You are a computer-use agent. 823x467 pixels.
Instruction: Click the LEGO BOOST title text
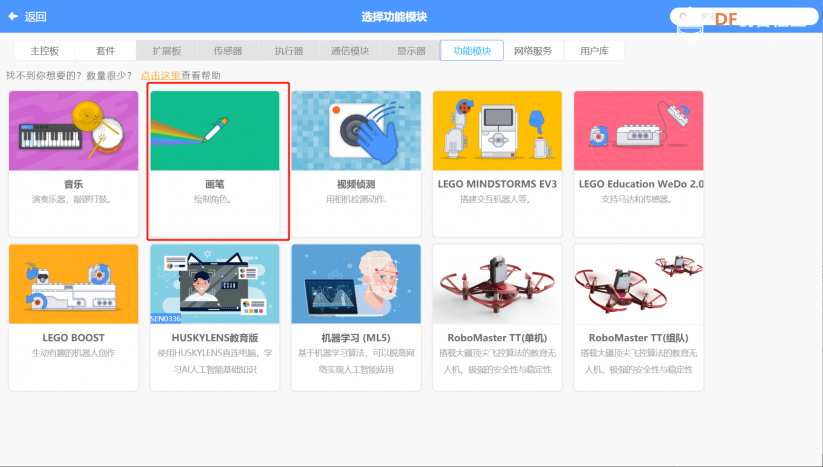pyautogui.click(x=73, y=338)
